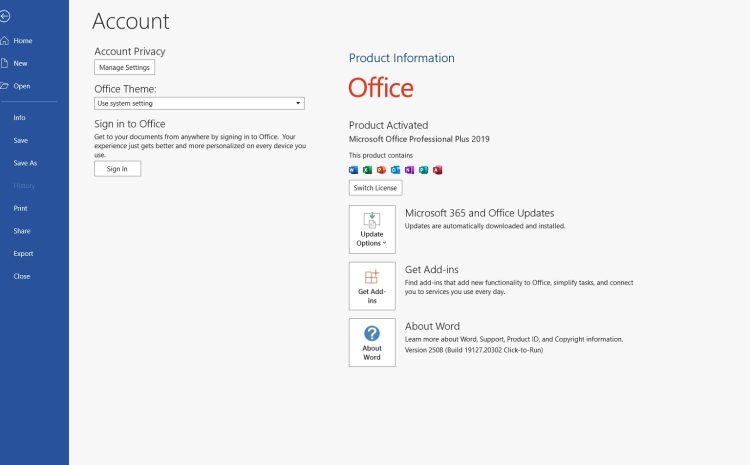The image size is (750, 465).
Task: Click the back arrow icon
Action: pyautogui.click(x=4, y=16)
